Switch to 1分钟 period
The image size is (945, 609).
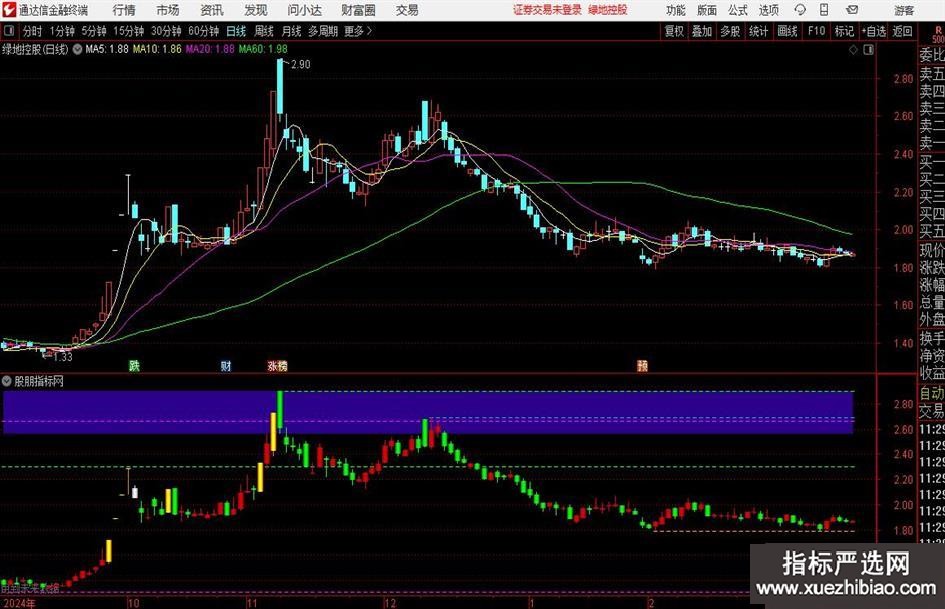(62, 31)
